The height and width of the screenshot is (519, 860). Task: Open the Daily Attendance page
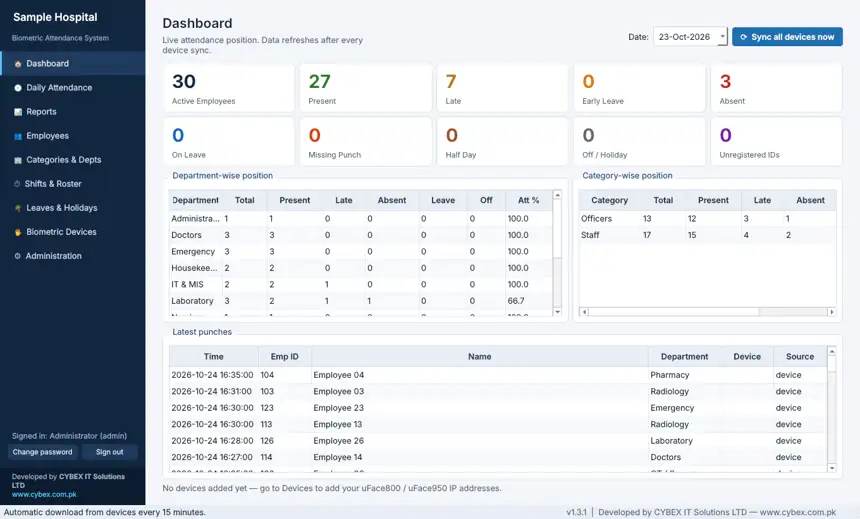72,88
